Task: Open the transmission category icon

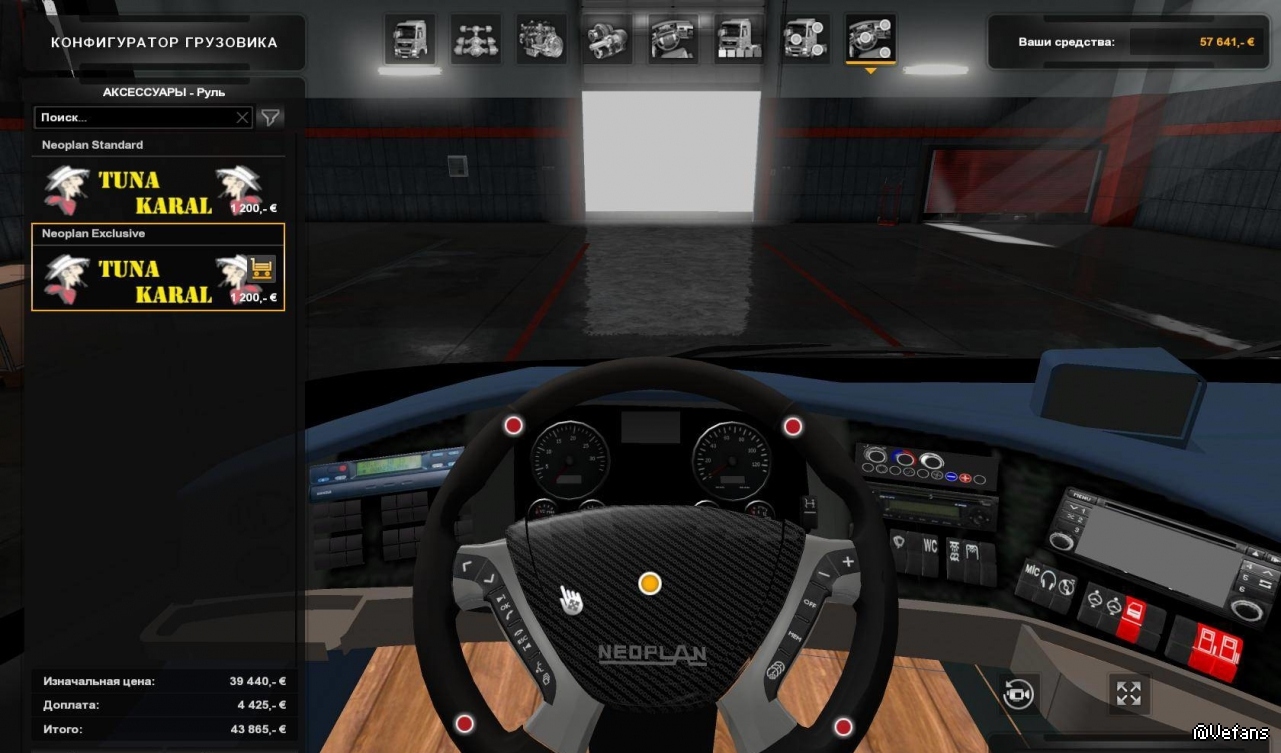Action: point(608,39)
